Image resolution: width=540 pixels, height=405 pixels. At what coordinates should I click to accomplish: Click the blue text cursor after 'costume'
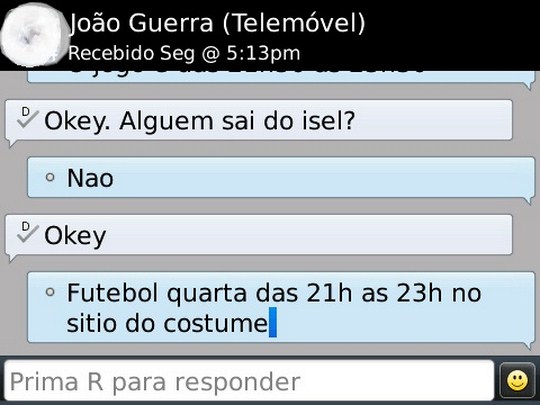coord(272,322)
